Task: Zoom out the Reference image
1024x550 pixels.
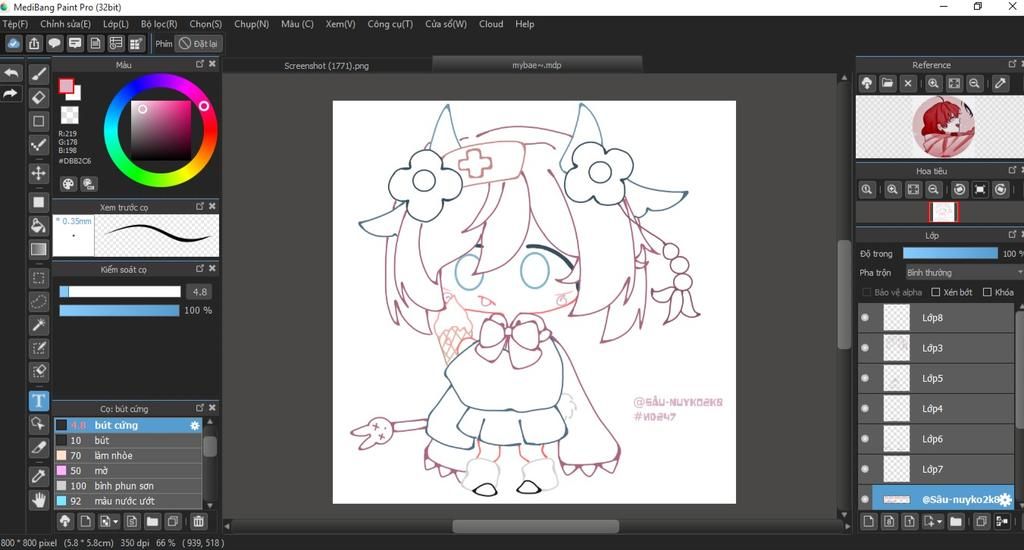Action: 974,83
